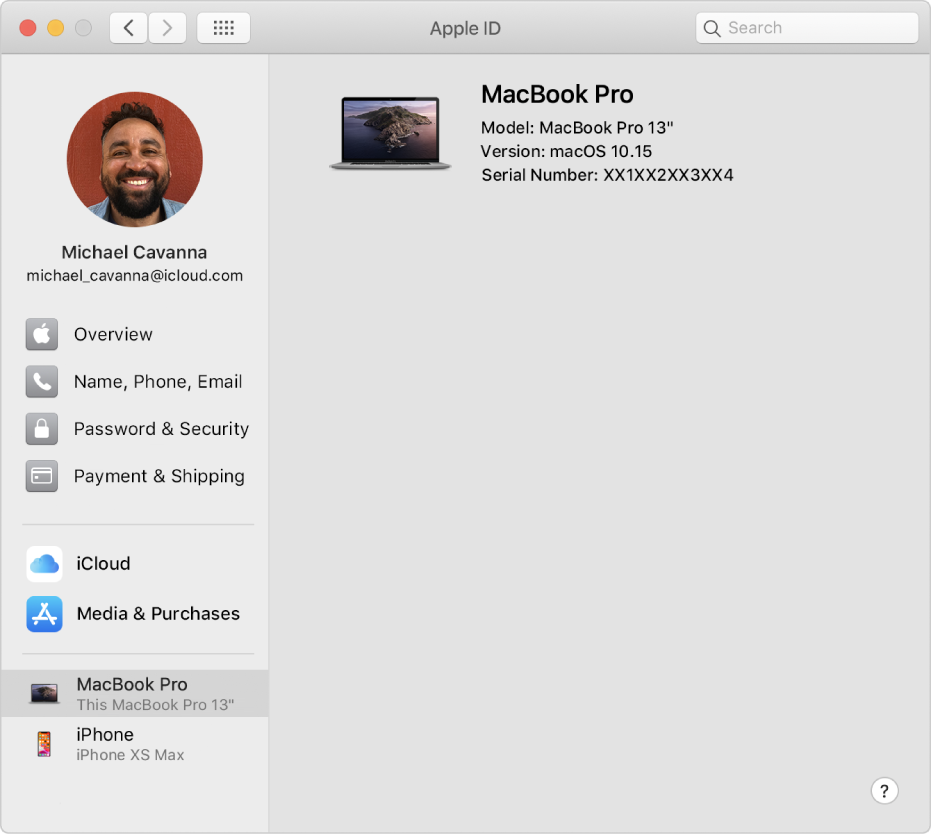Click the MacBook Pro device icon in sidebar
The image size is (931, 835).
tap(44, 693)
